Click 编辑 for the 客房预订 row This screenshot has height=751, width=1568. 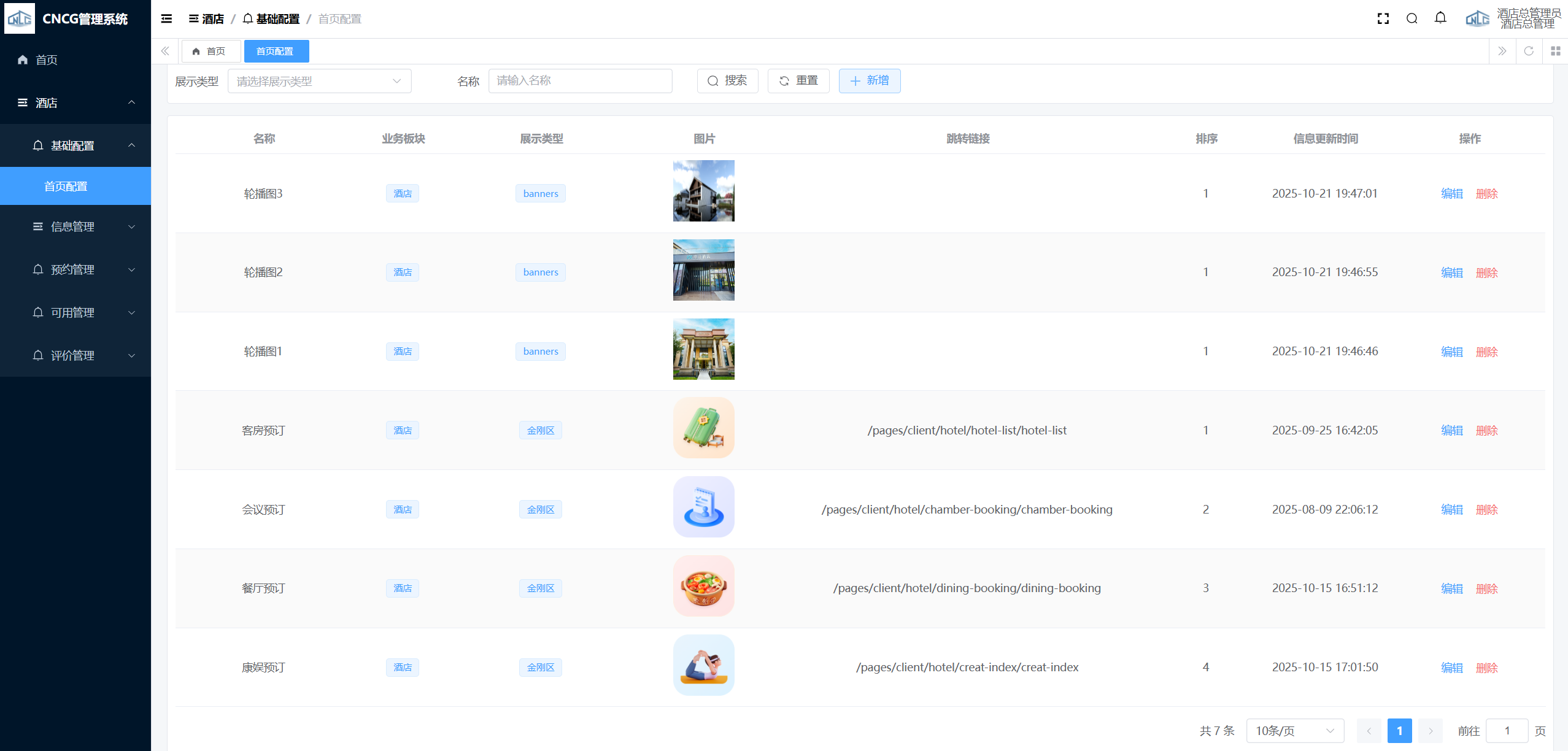pyautogui.click(x=1451, y=431)
